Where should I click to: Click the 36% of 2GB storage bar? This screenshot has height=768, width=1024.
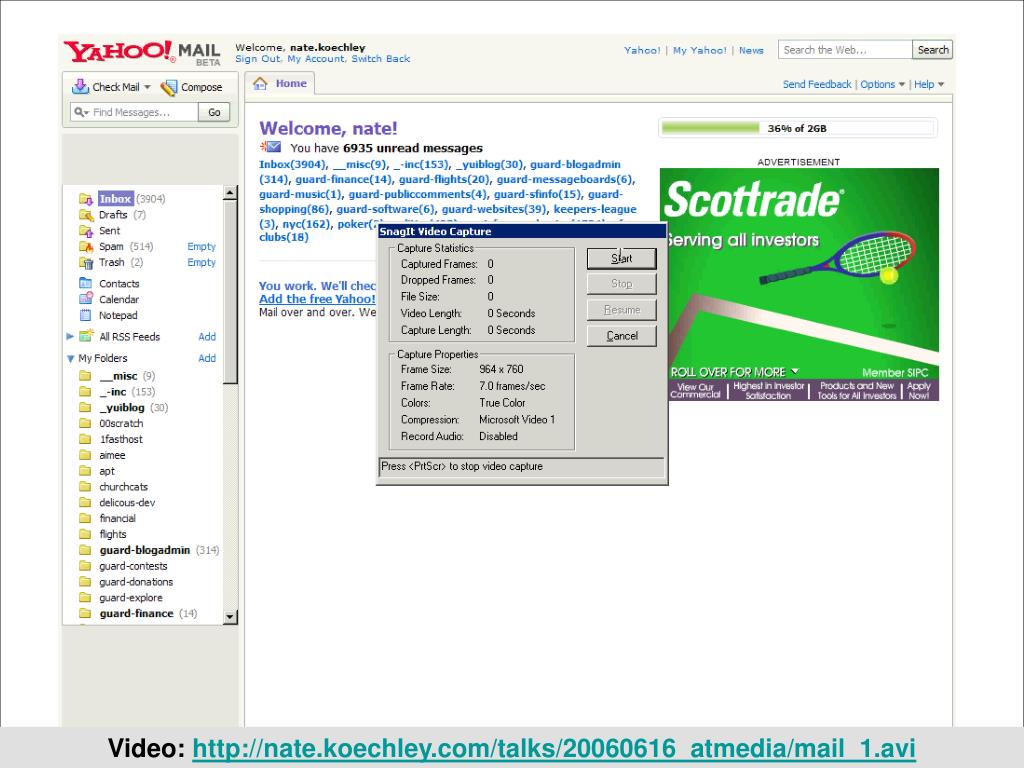[x=798, y=128]
